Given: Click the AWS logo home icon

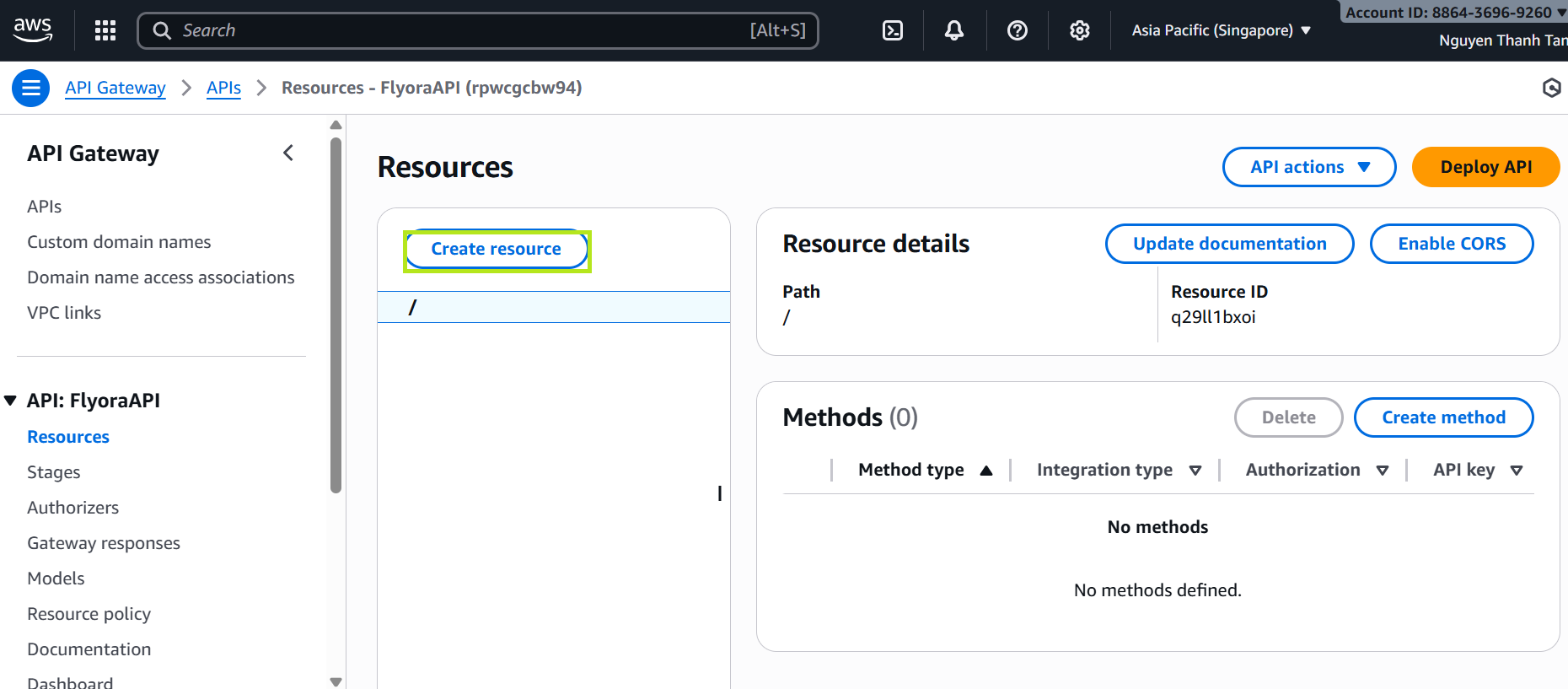Looking at the screenshot, I should pyautogui.click(x=33, y=30).
